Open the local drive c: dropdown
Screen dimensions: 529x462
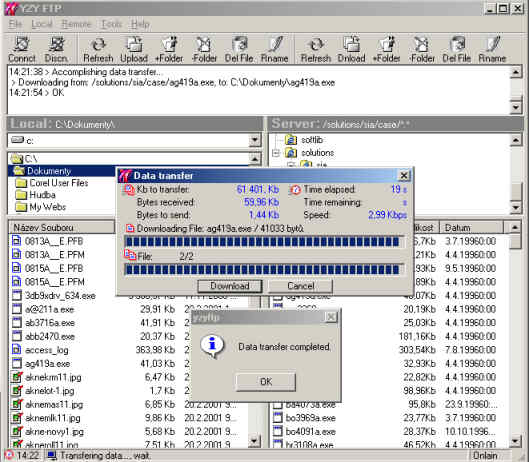[x=255, y=140]
